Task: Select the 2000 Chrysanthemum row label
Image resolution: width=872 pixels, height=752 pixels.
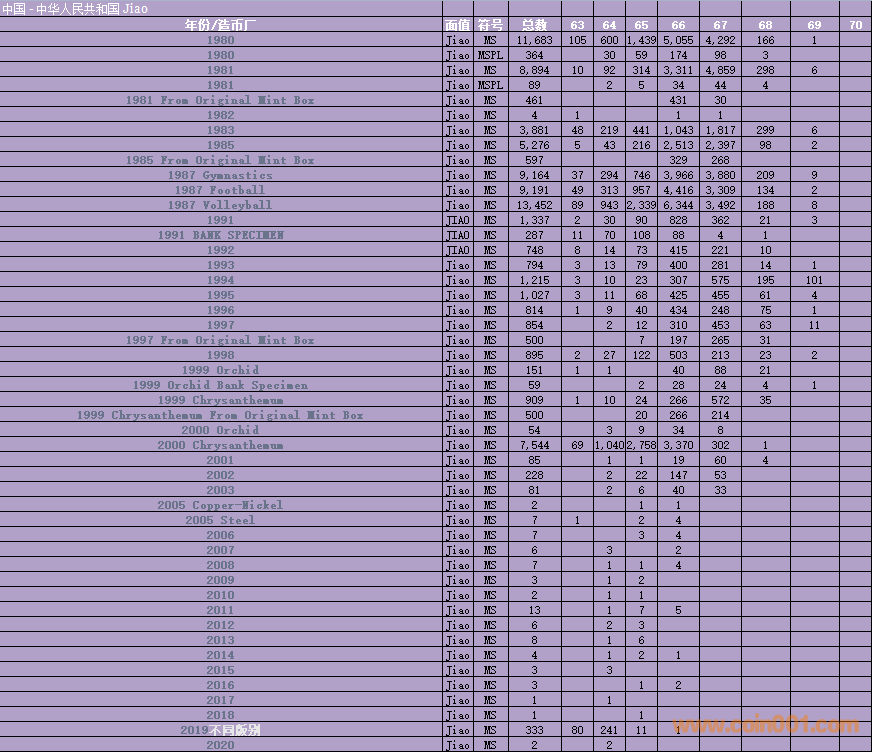Action: pyautogui.click(x=220, y=445)
